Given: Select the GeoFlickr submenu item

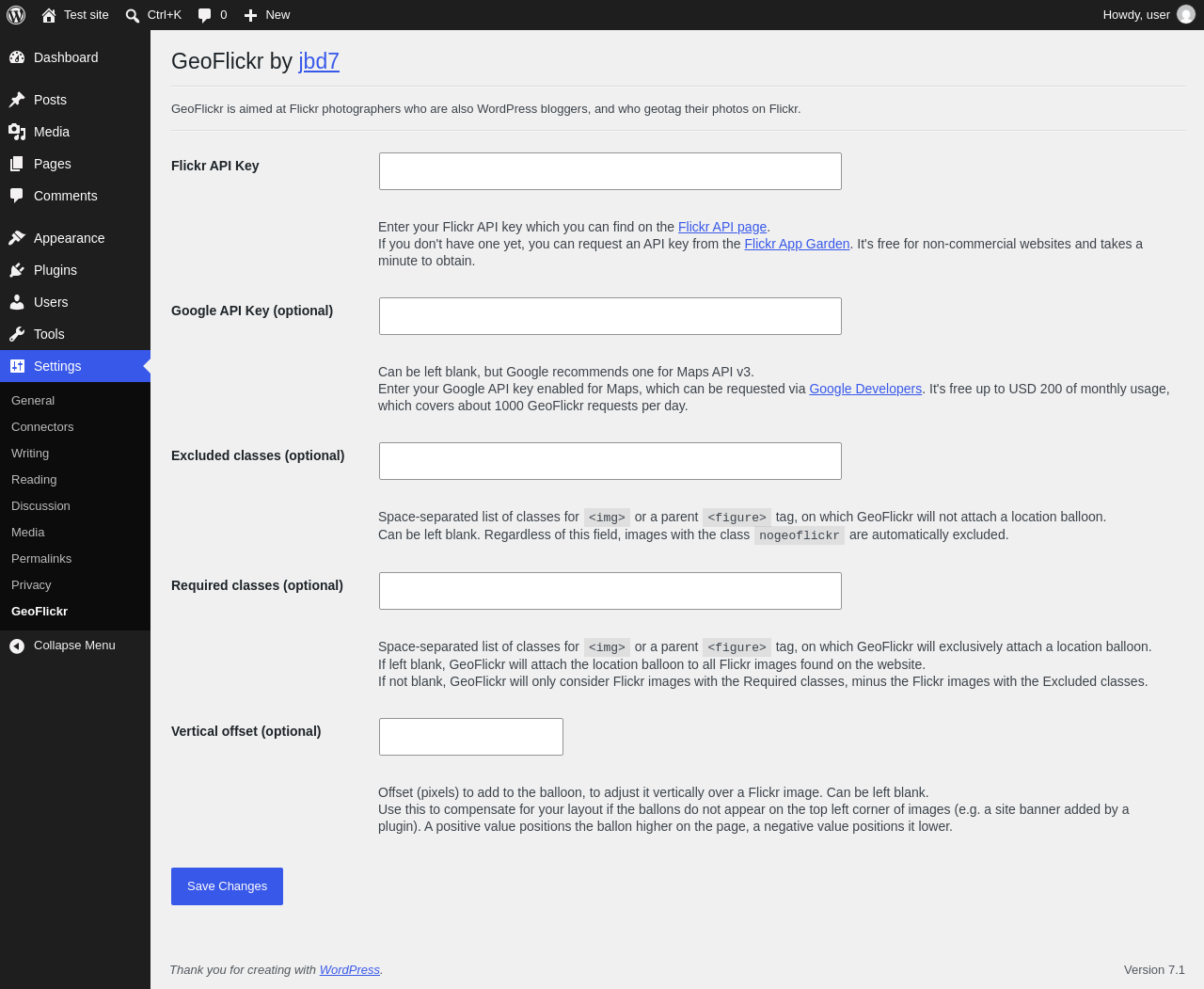Looking at the screenshot, I should (40, 612).
